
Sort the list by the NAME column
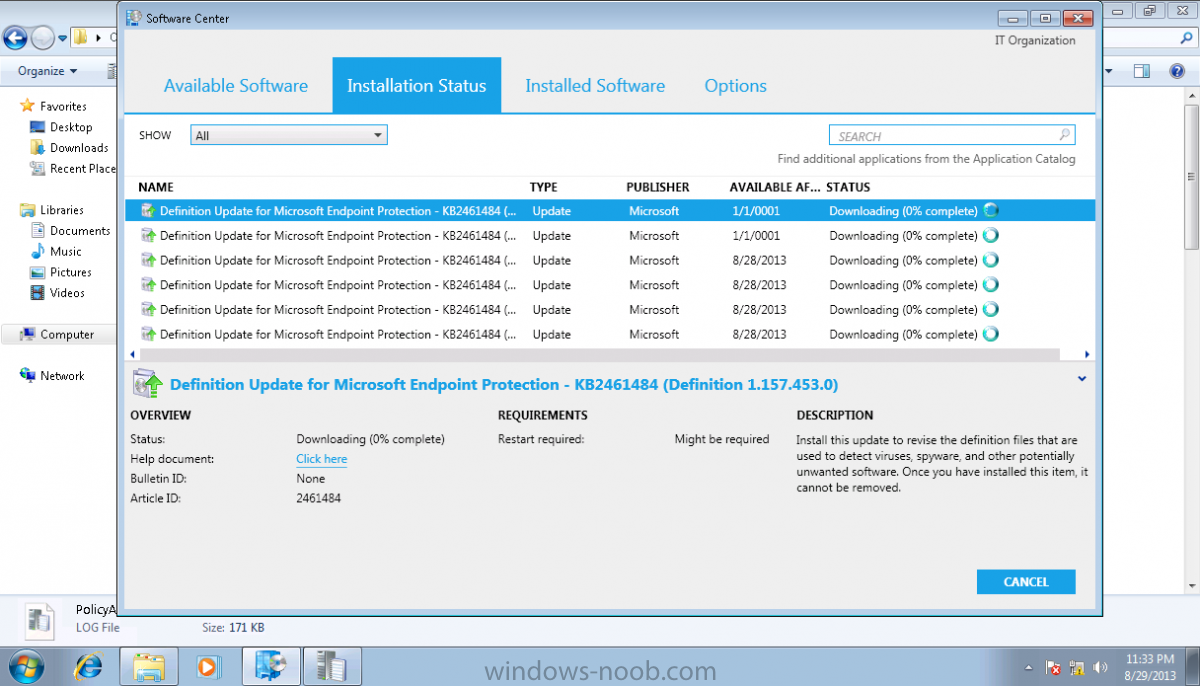(156, 187)
